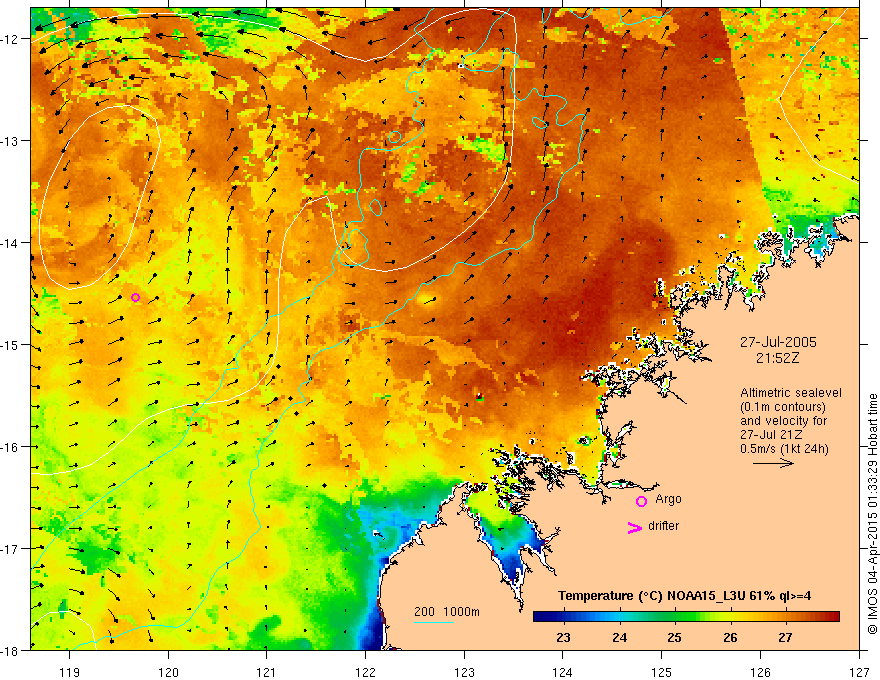The width and height of the screenshot is (880, 680).
Task: Click the colorbar value '24'
Action: 619,638
